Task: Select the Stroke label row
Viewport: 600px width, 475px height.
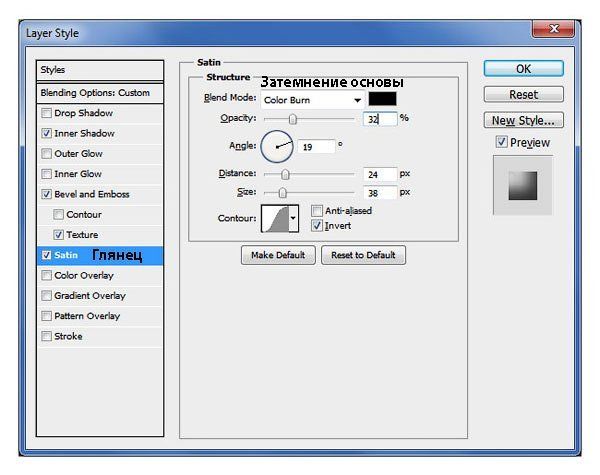Action: coord(100,336)
